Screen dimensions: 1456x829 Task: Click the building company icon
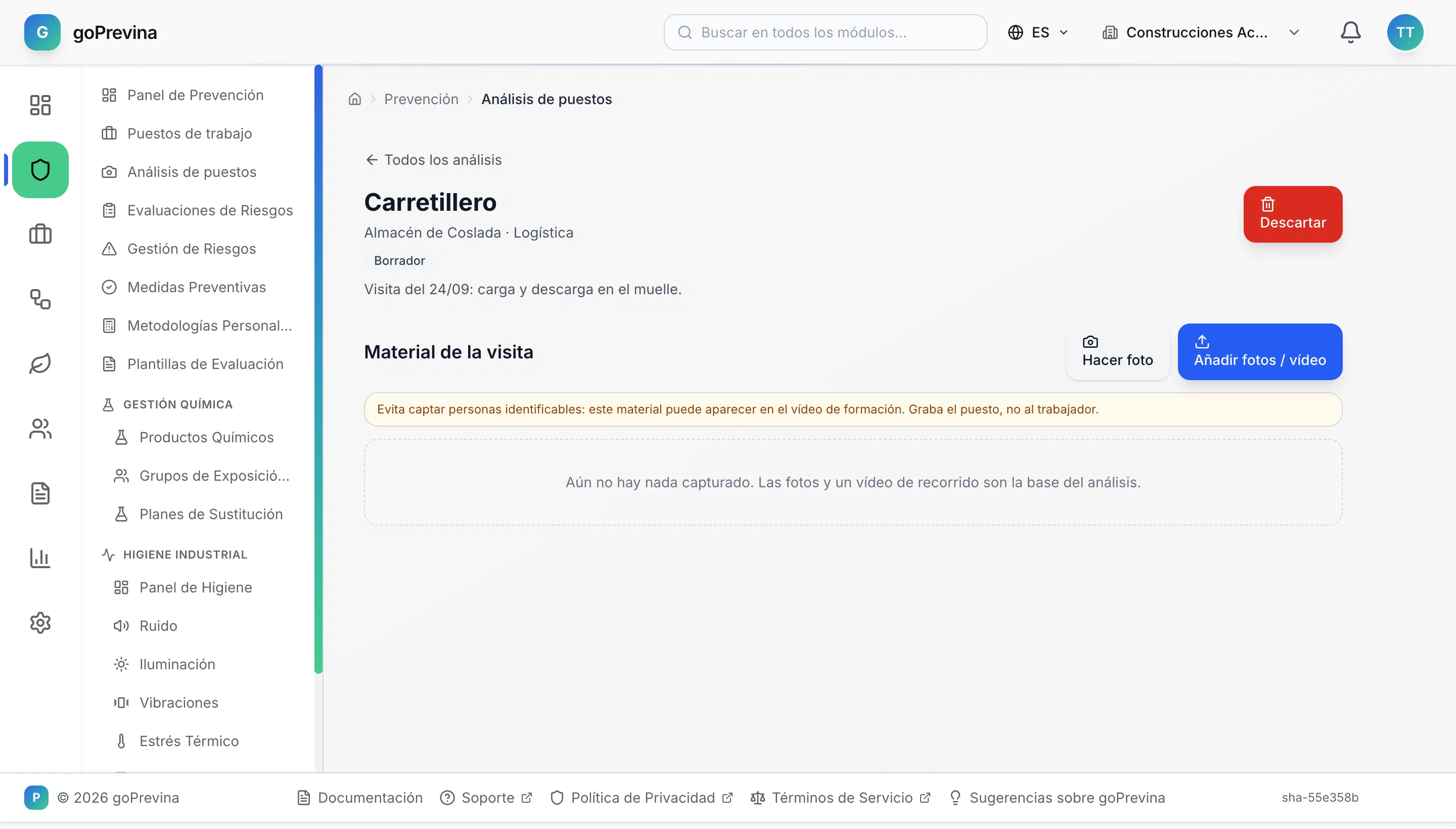click(1110, 32)
